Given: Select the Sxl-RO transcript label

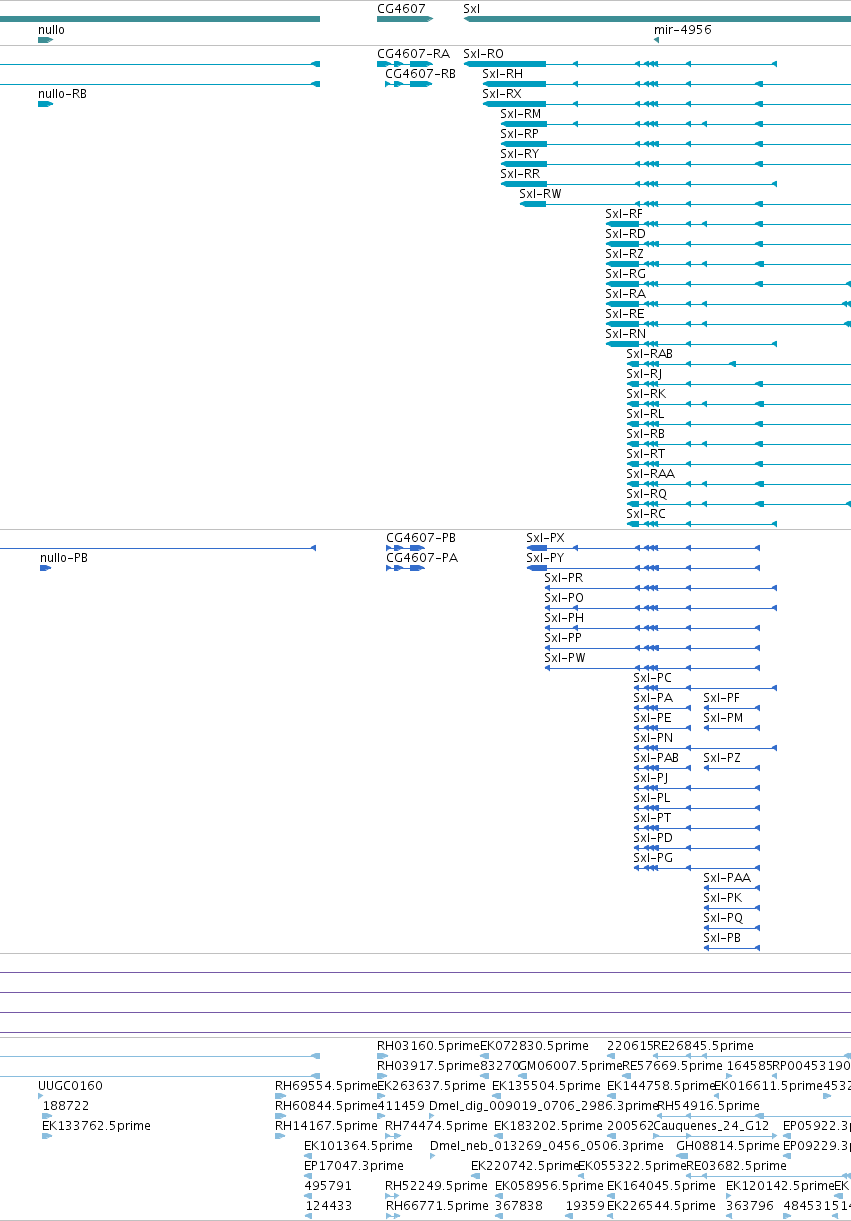Looking at the screenshot, I should (483, 53).
